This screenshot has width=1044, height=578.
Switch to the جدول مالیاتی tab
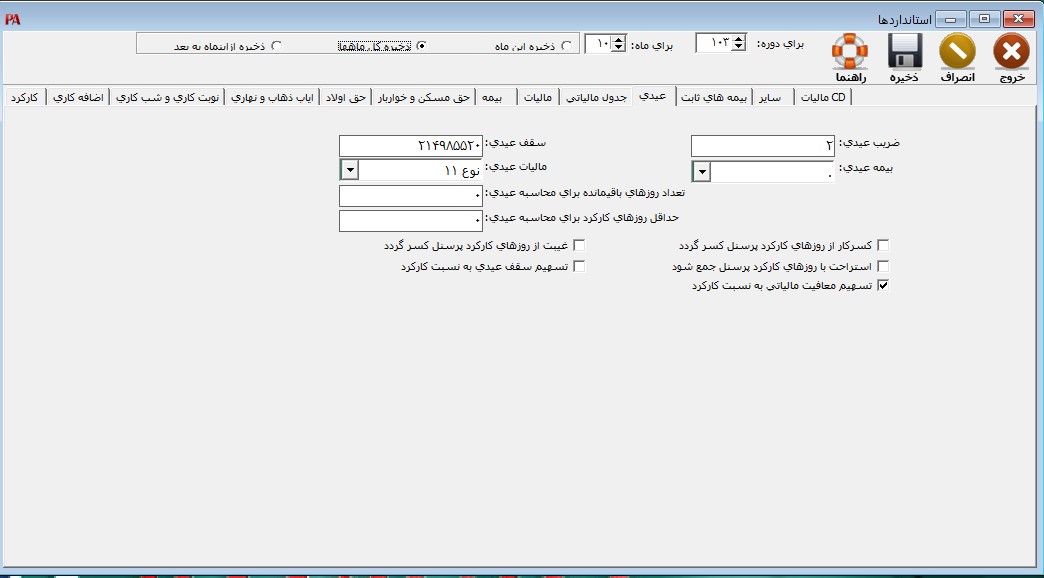[597, 97]
